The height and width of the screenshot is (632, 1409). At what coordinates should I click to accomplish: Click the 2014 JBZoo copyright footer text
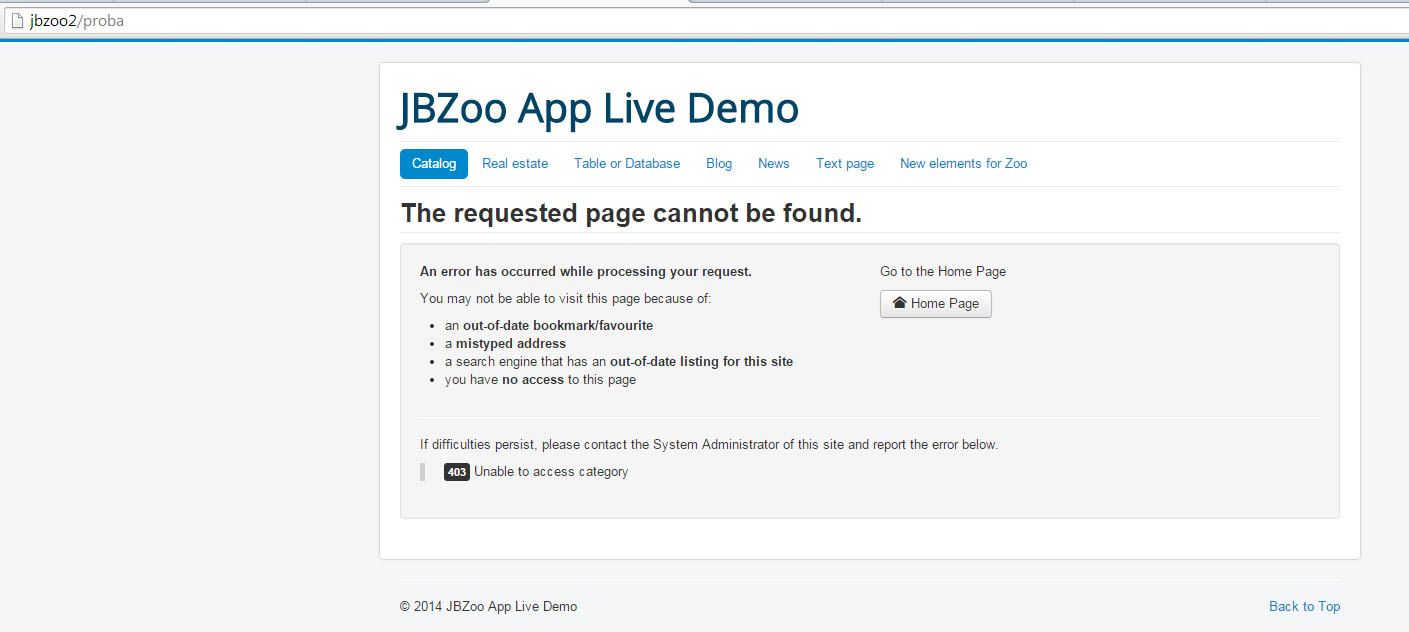[x=488, y=606]
